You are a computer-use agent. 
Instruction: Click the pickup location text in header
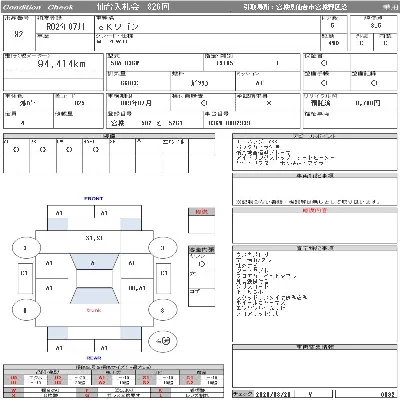tap(295, 7)
